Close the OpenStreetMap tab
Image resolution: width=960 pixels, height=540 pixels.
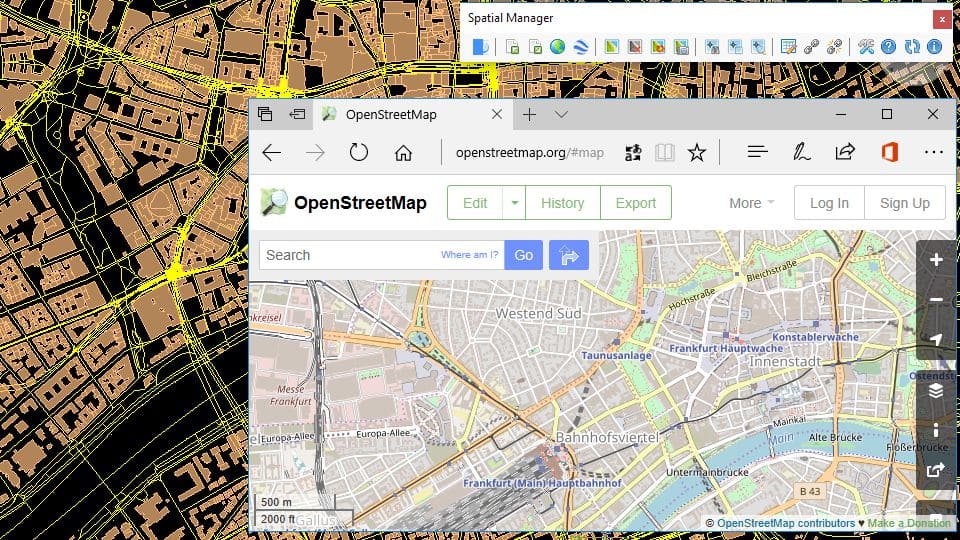pos(497,114)
